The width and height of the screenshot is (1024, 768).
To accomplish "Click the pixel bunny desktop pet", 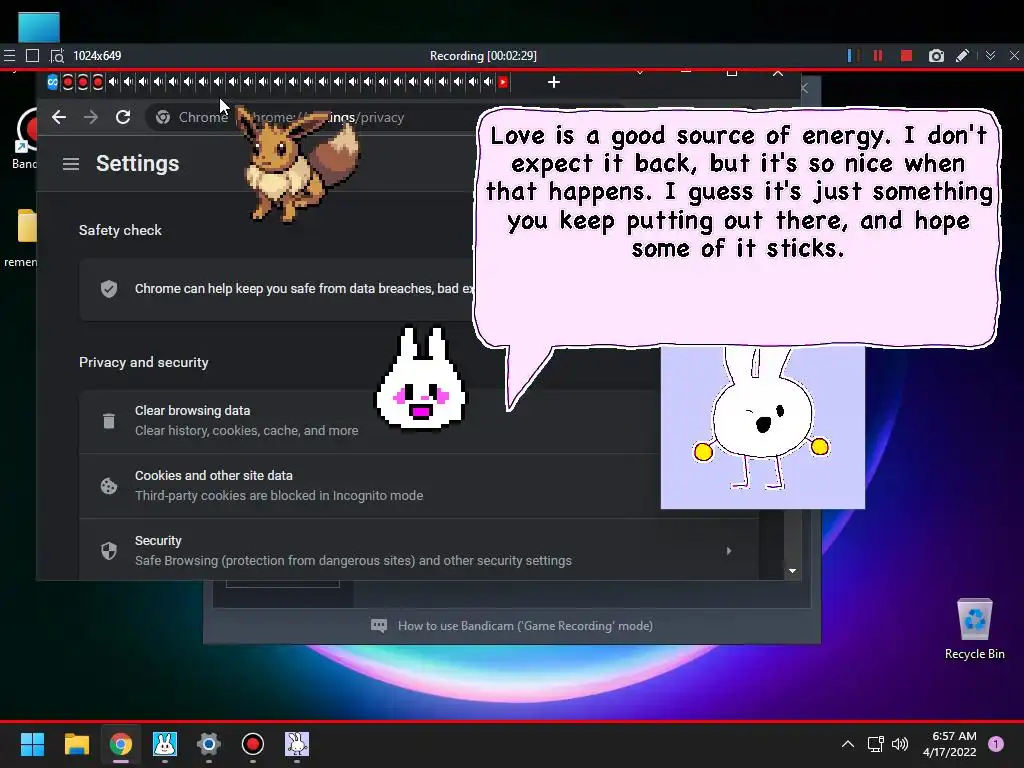I will click(421, 379).
